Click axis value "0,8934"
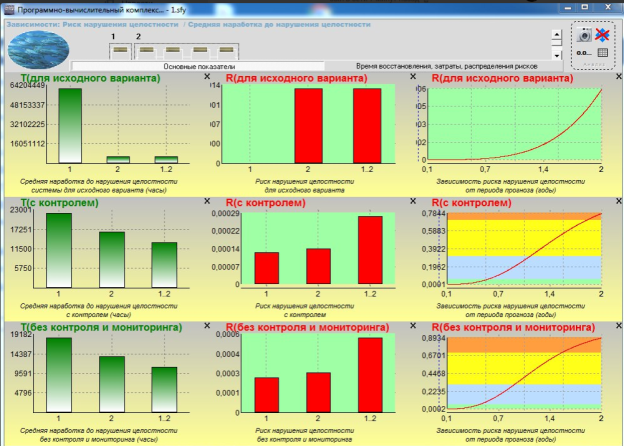Image resolution: width=624 pixels, height=447 pixels. pyautogui.click(x=434, y=338)
